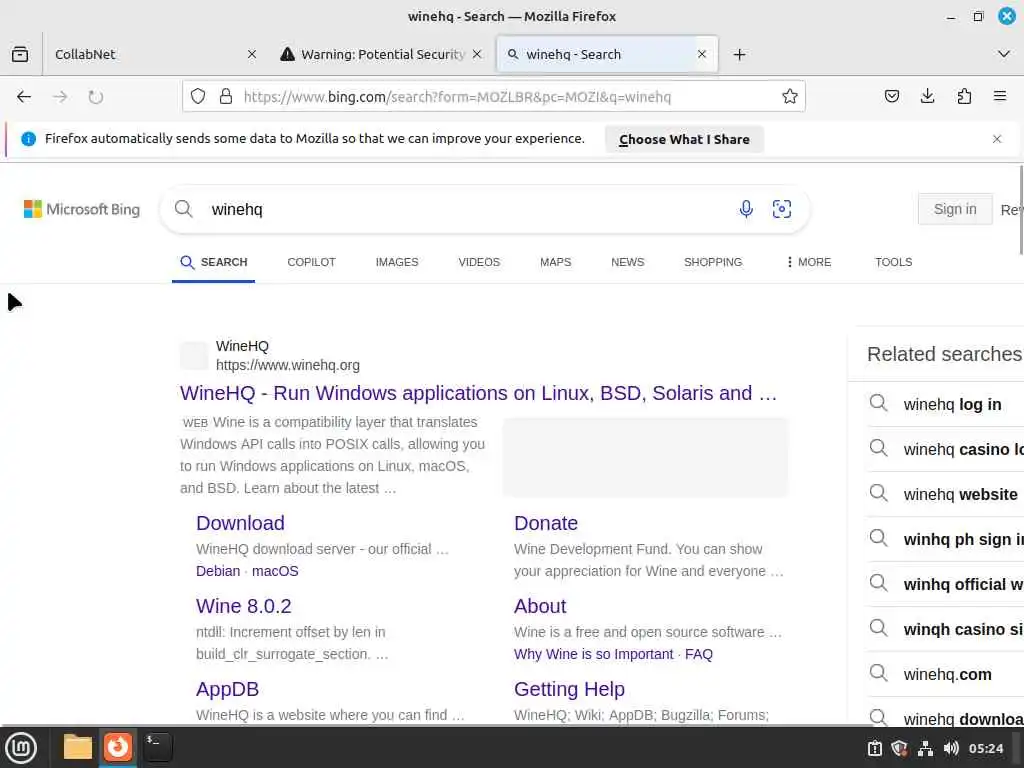Launch the Files folder in taskbar
Viewport: 1024px width, 768px height.
click(78, 747)
